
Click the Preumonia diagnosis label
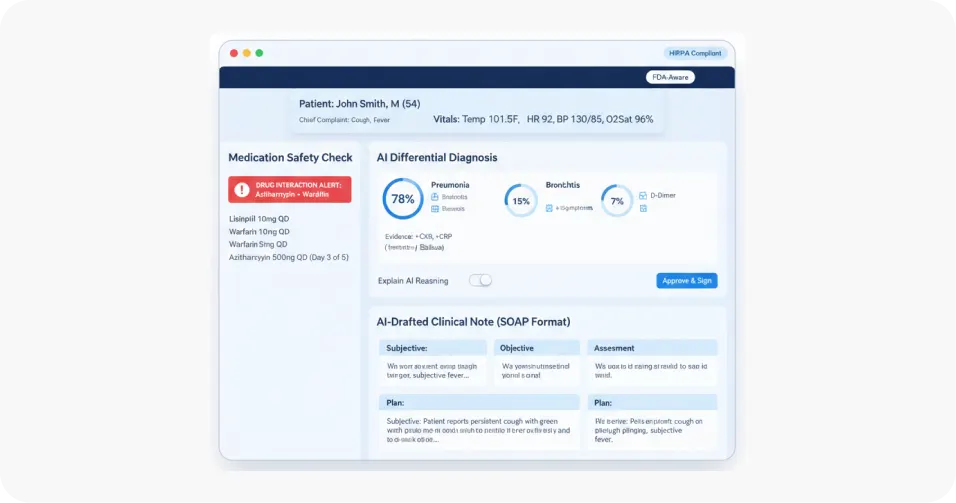click(450, 185)
